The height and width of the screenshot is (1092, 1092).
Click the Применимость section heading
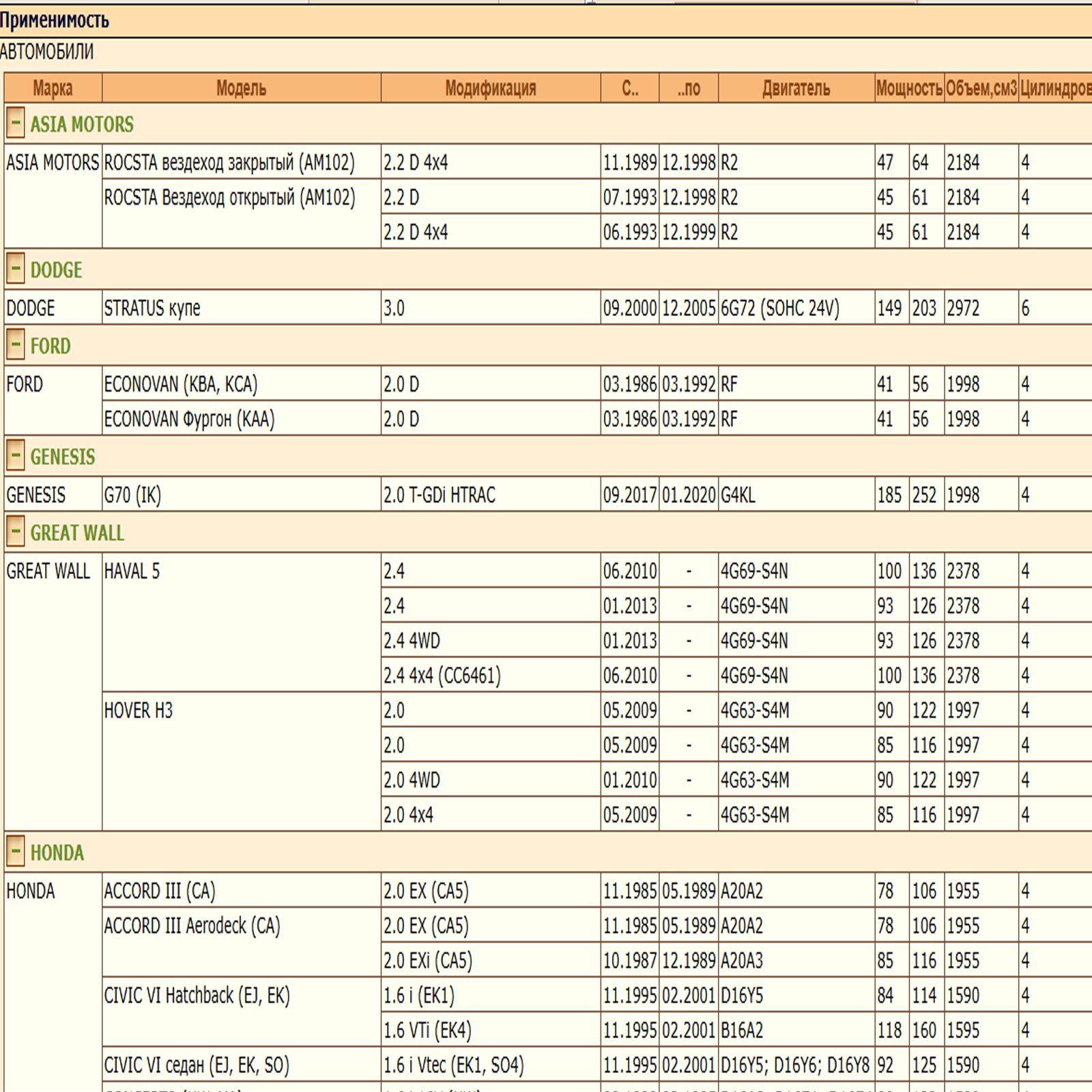[55, 20]
